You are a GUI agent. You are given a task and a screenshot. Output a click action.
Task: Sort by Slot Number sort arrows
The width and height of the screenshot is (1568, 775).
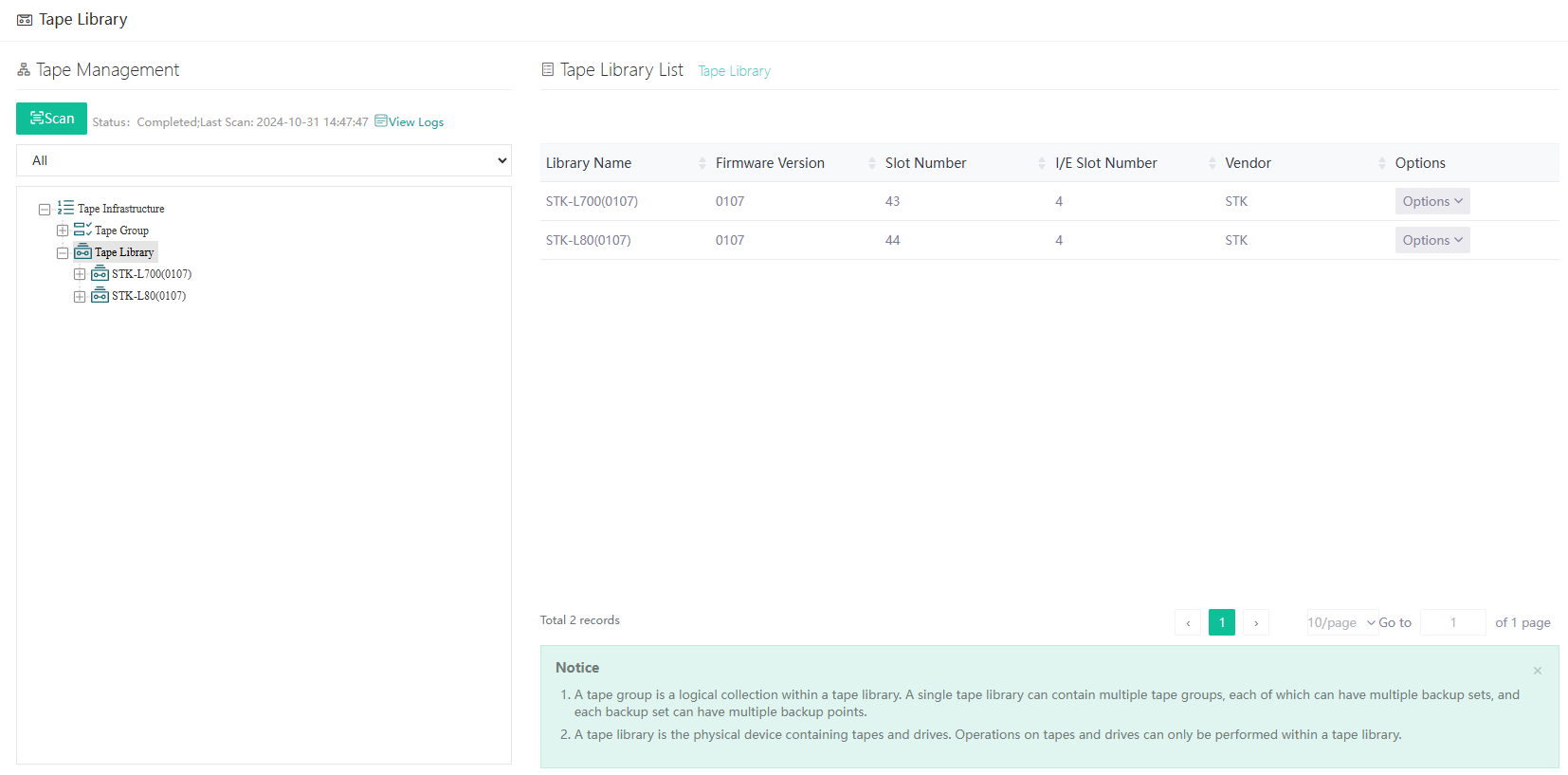point(1042,163)
